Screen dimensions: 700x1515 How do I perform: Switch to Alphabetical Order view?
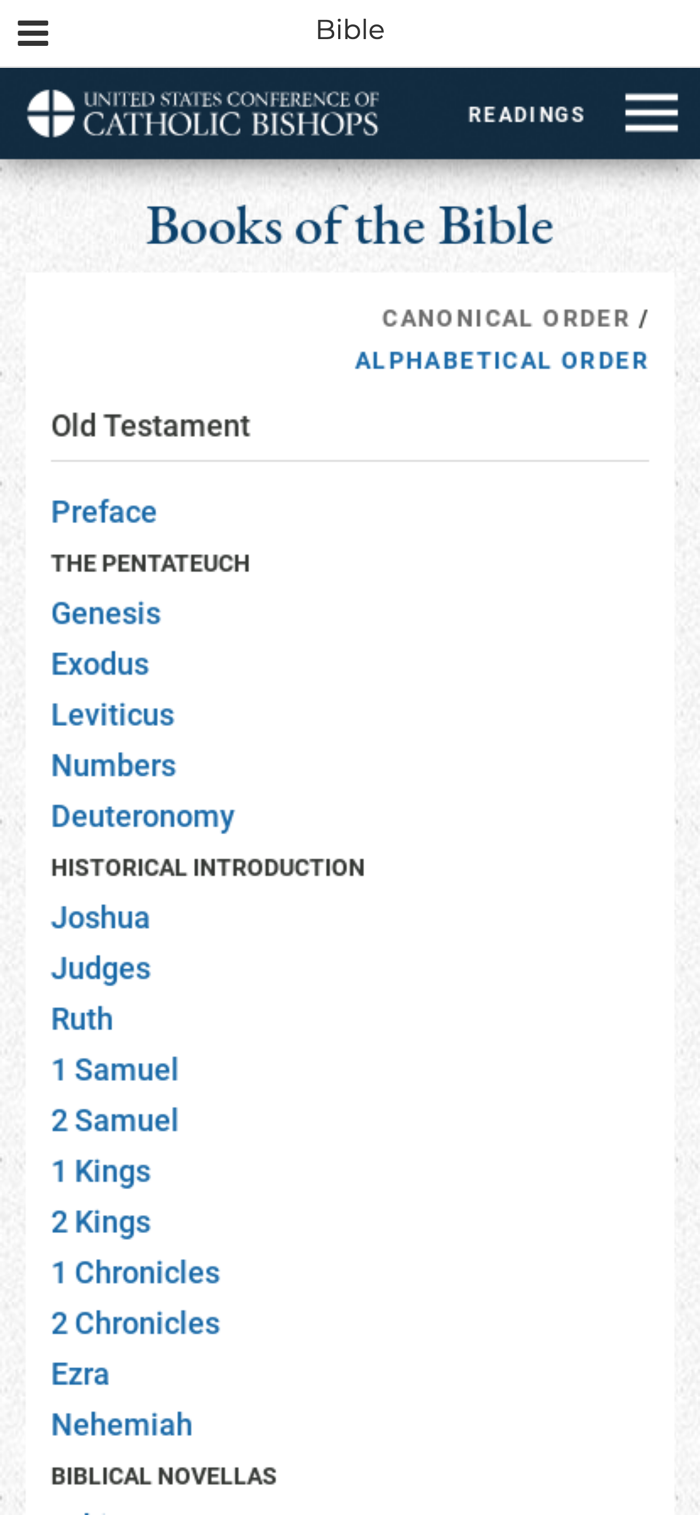pyautogui.click(x=502, y=361)
